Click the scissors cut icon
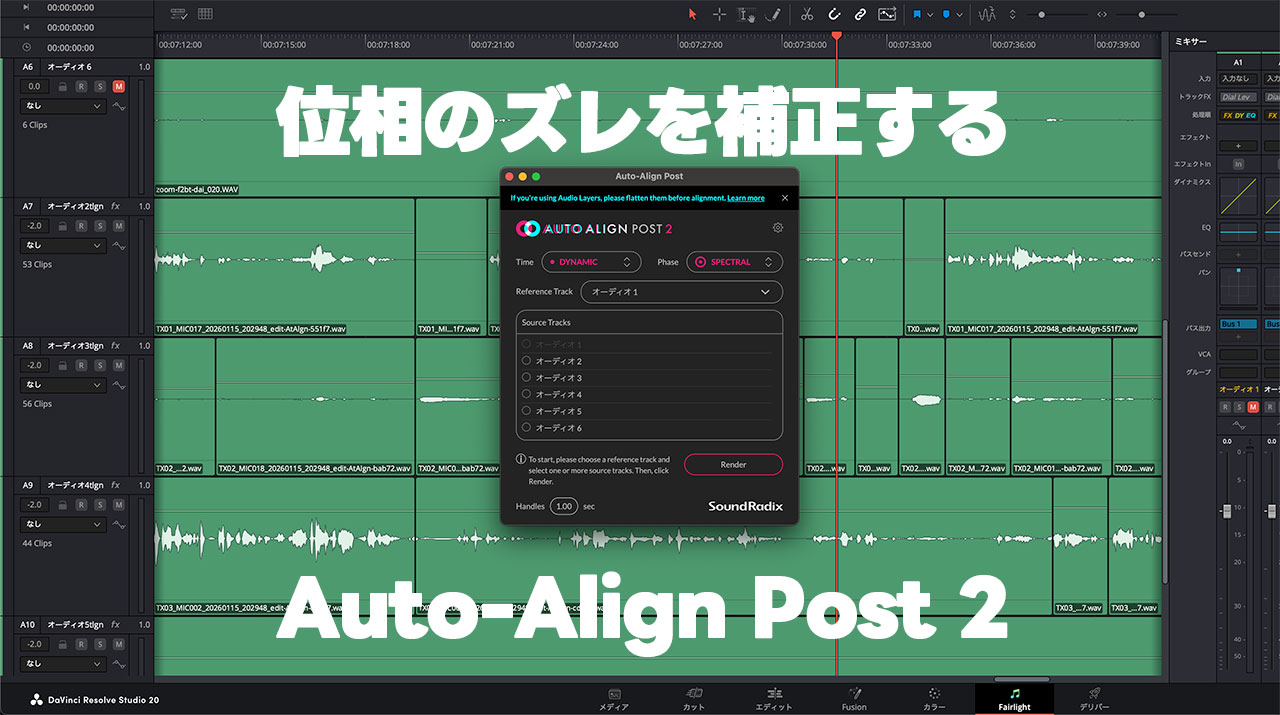Image resolution: width=1280 pixels, height=715 pixels. [x=808, y=14]
